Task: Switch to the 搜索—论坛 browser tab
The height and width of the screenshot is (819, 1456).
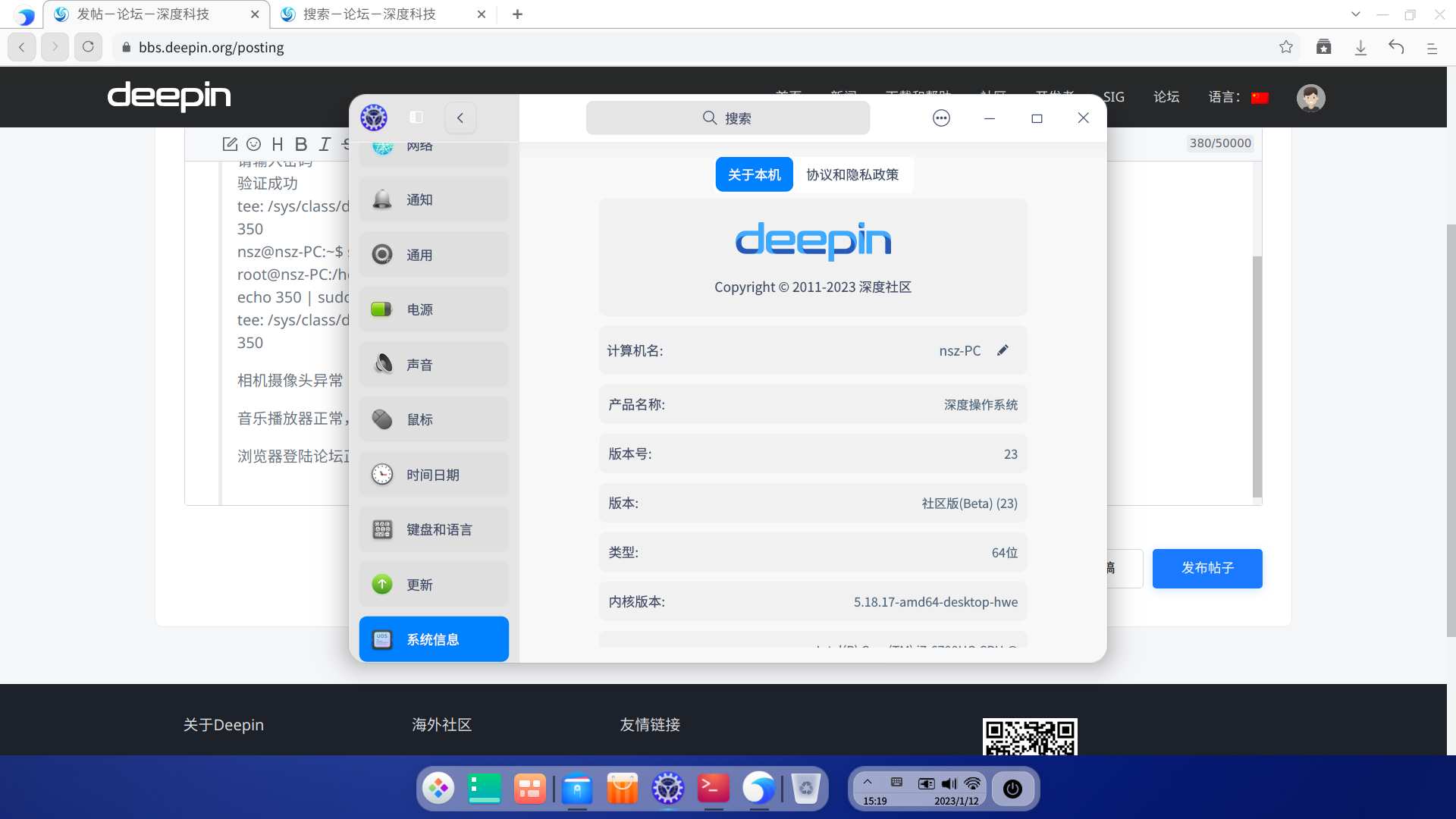Action: [x=369, y=14]
